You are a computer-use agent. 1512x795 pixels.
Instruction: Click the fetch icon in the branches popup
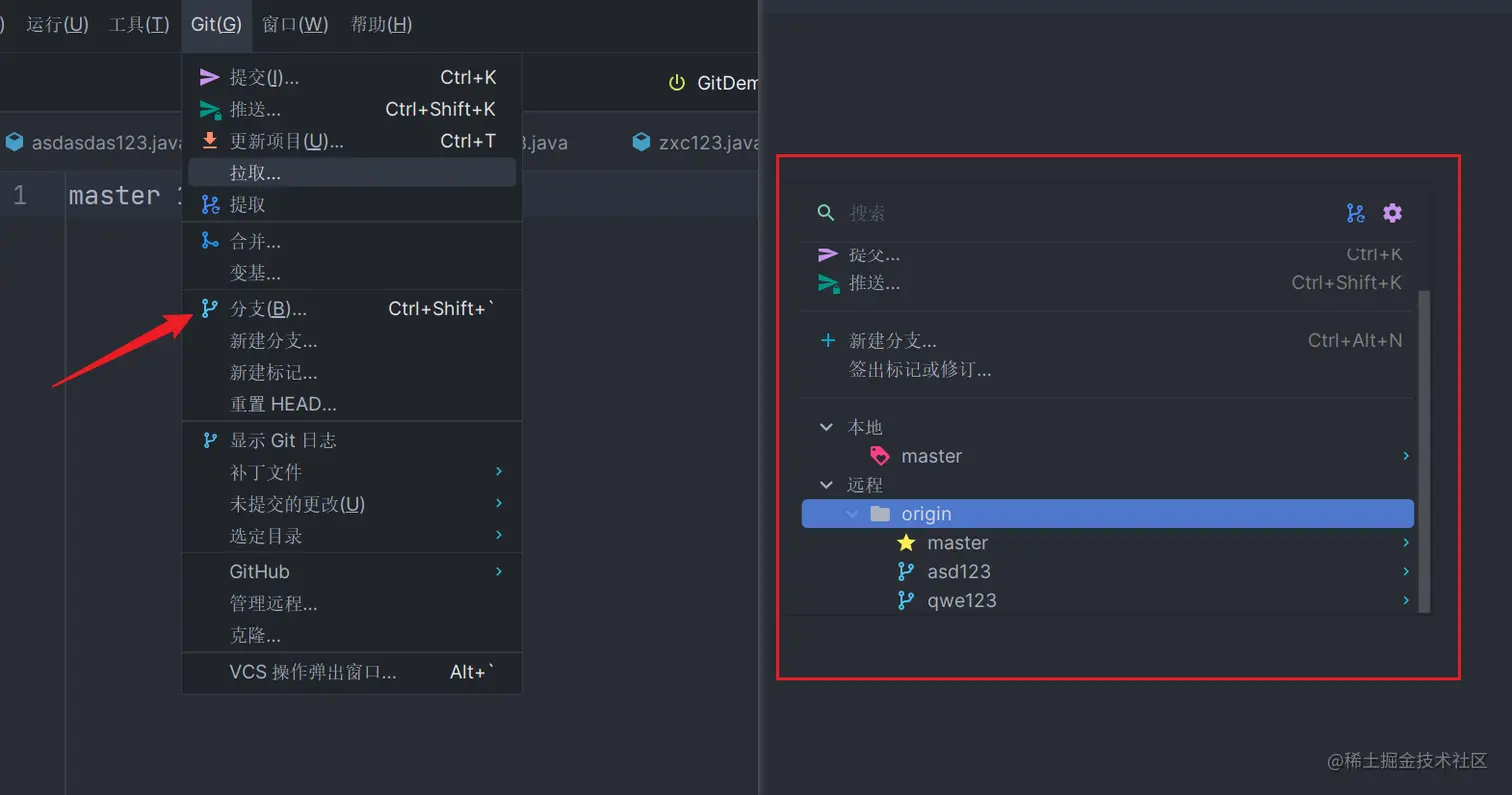pyautogui.click(x=1355, y=212)
